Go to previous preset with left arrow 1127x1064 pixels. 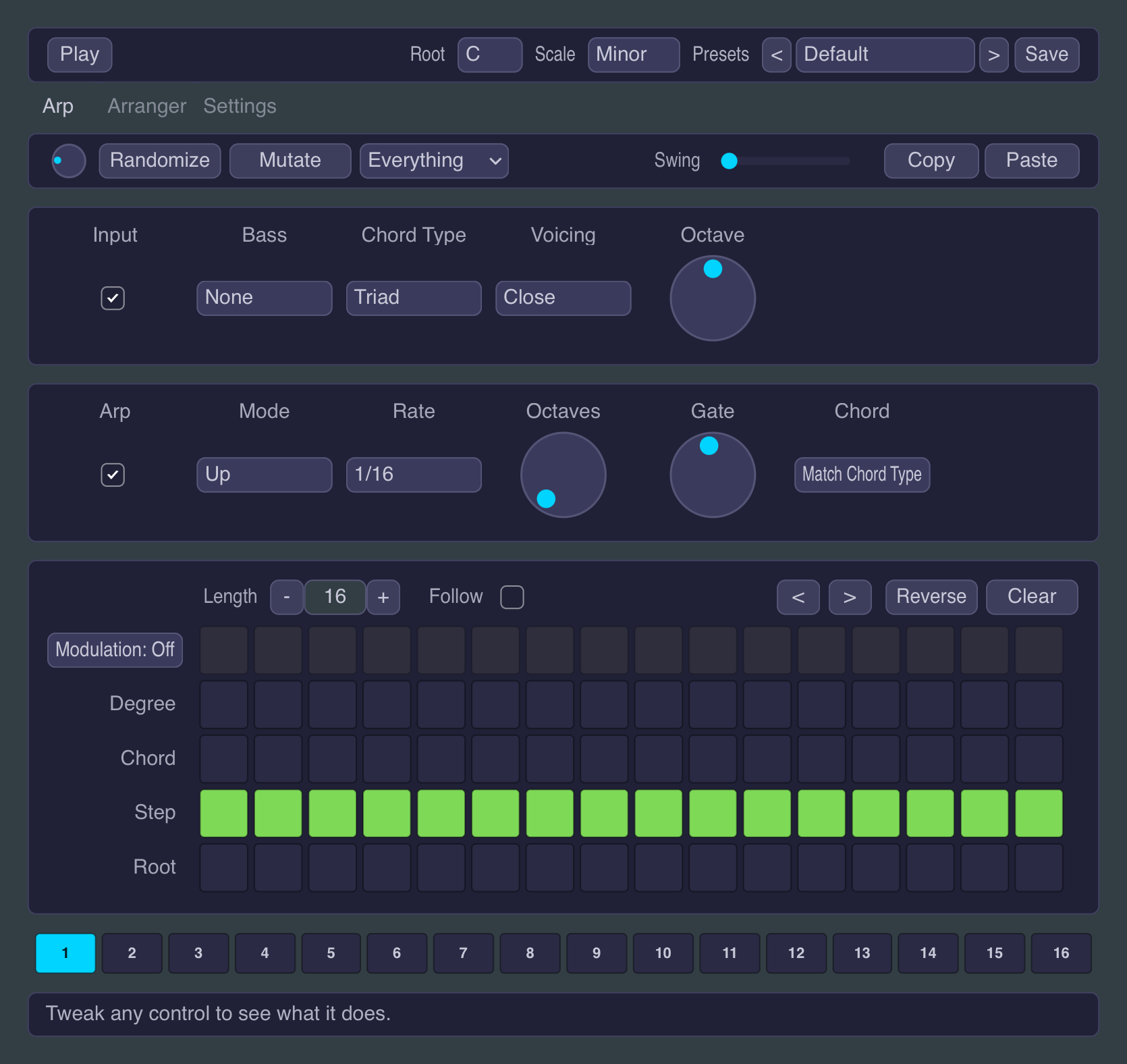777,55
